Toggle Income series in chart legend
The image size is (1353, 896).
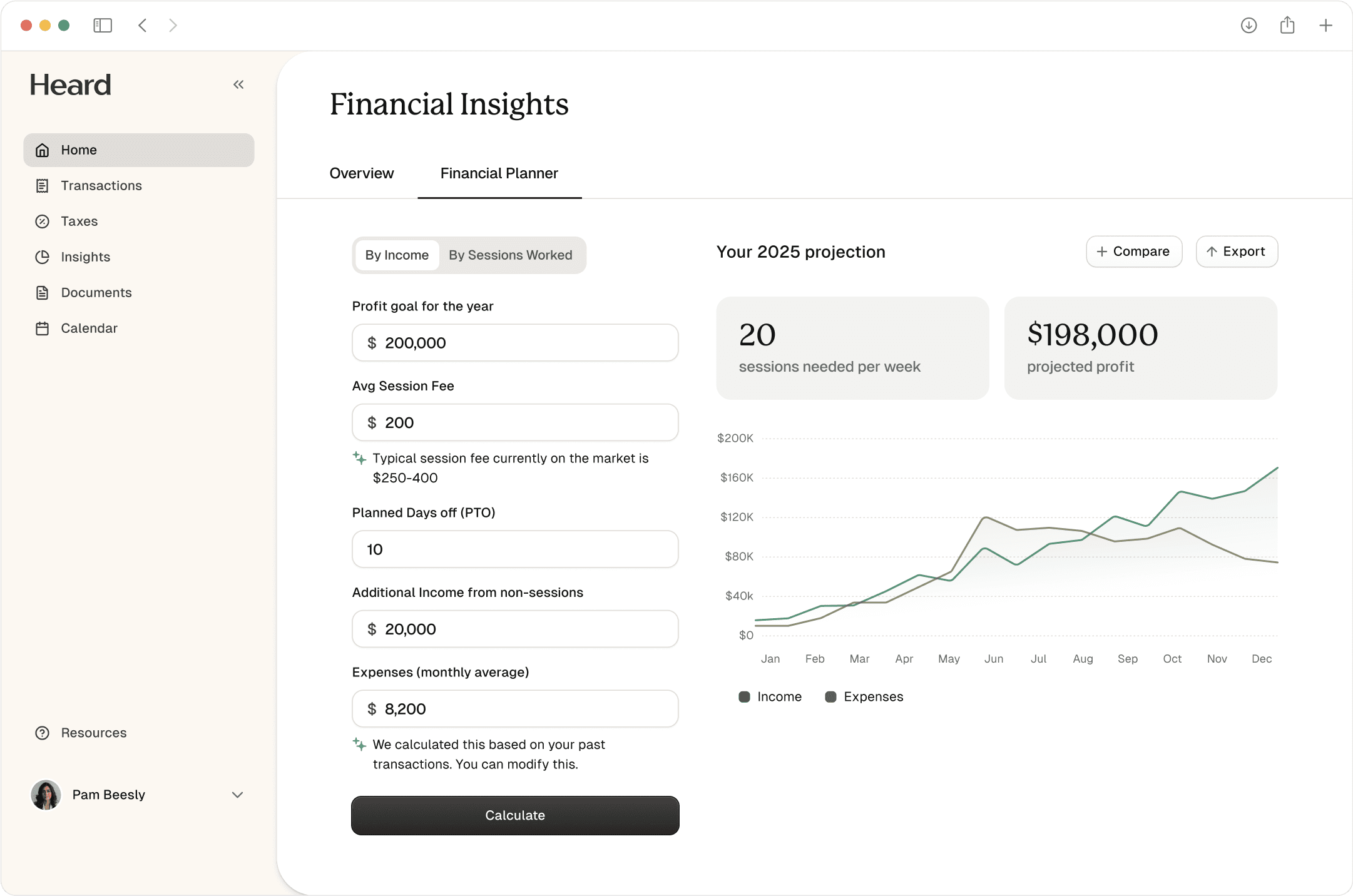click(x=770, y=697)
